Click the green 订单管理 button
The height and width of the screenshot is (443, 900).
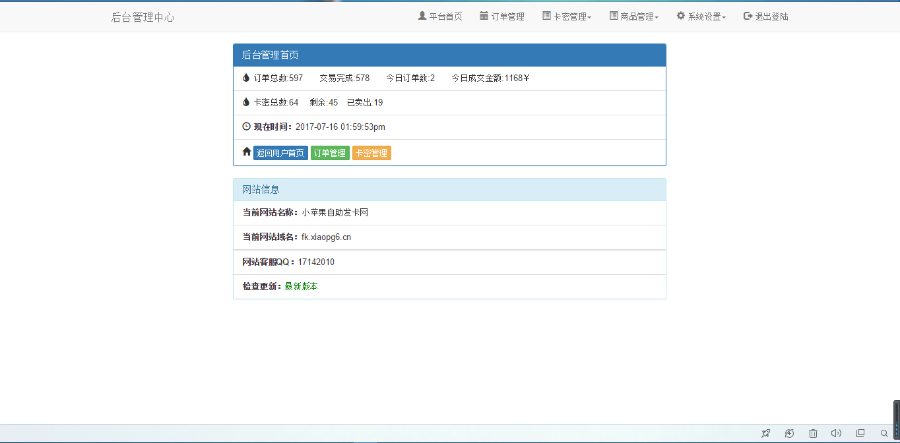tap(330, 153)
